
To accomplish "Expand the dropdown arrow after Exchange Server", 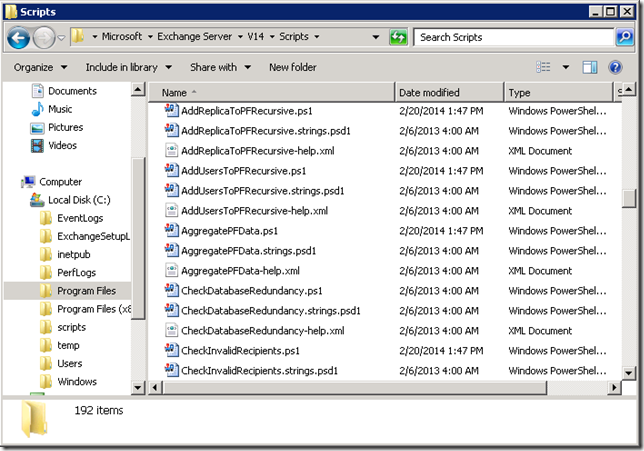I will (240, 37).
